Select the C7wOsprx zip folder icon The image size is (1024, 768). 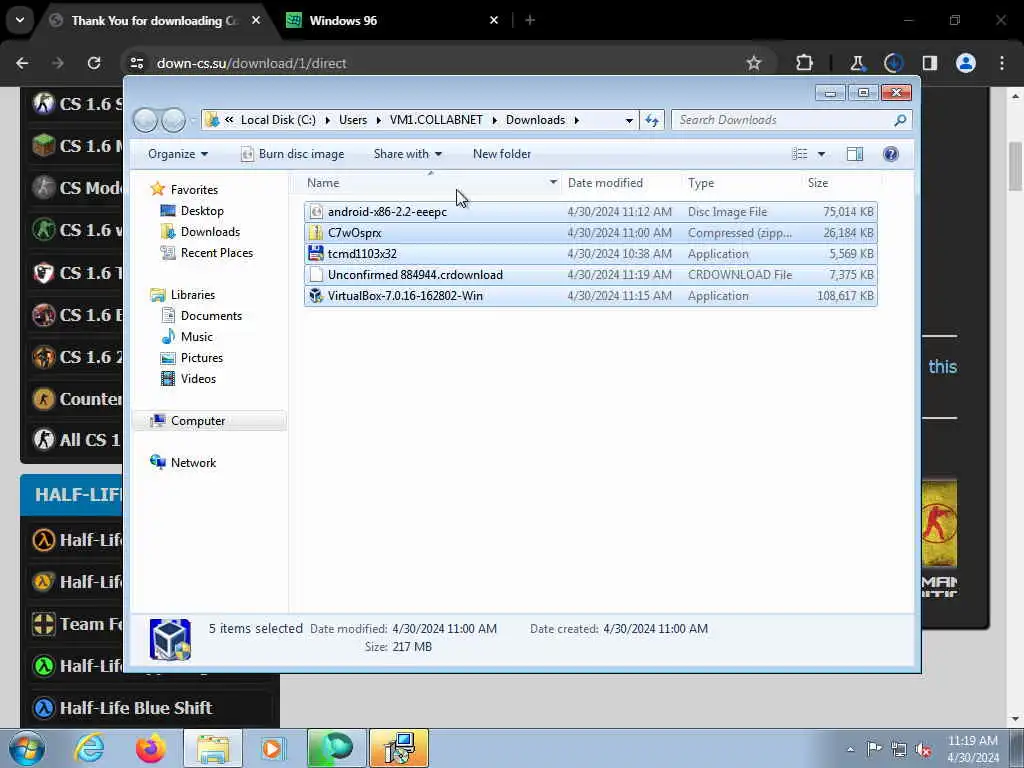point(316,232)
